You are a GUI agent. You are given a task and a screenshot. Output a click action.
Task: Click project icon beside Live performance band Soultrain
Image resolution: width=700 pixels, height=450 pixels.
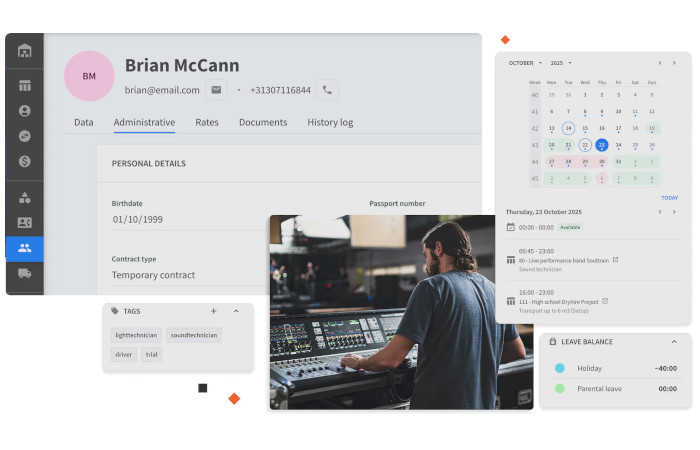(x=511, y=260)
